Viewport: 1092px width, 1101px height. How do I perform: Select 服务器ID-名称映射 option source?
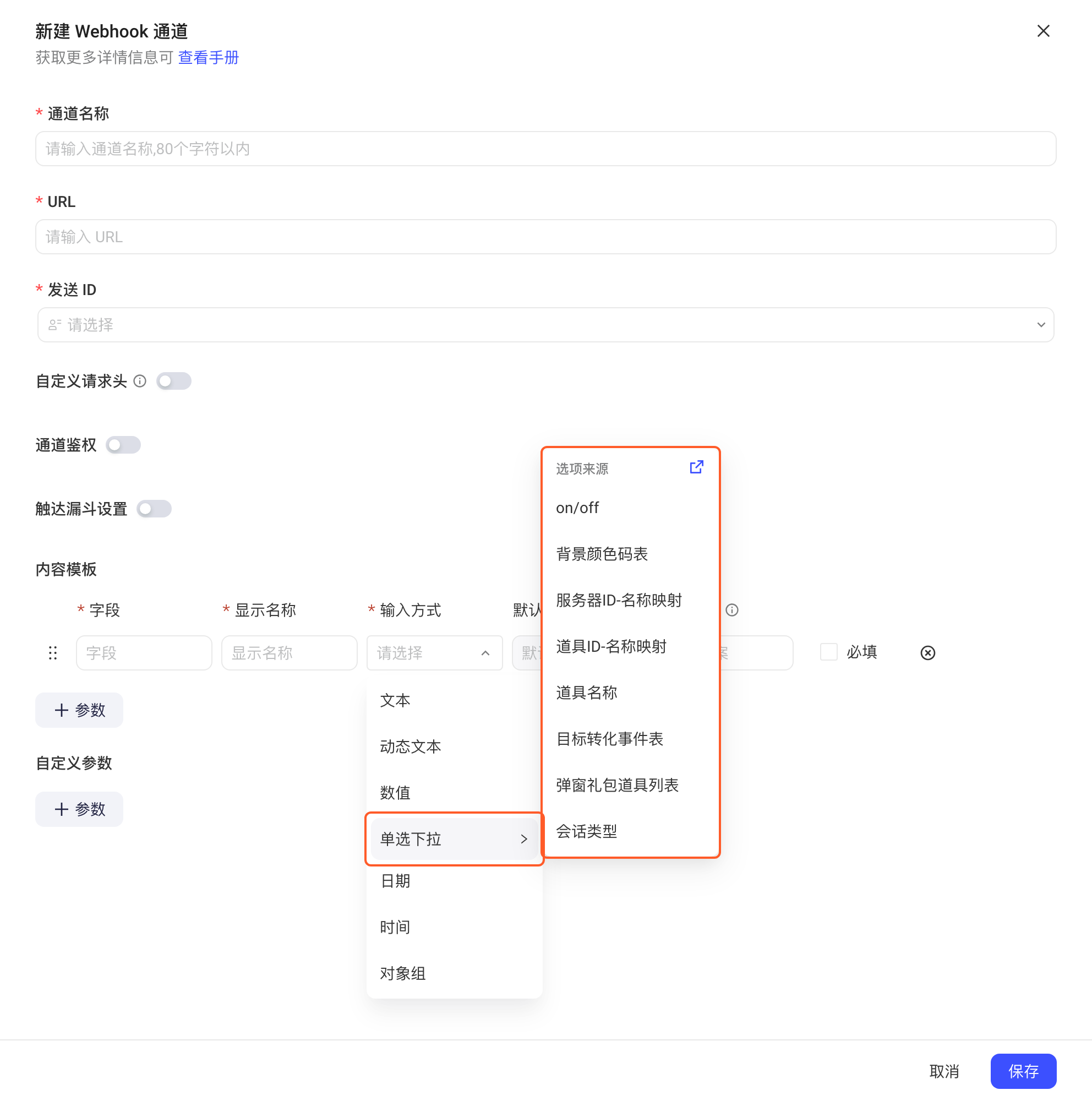[631, 600]
